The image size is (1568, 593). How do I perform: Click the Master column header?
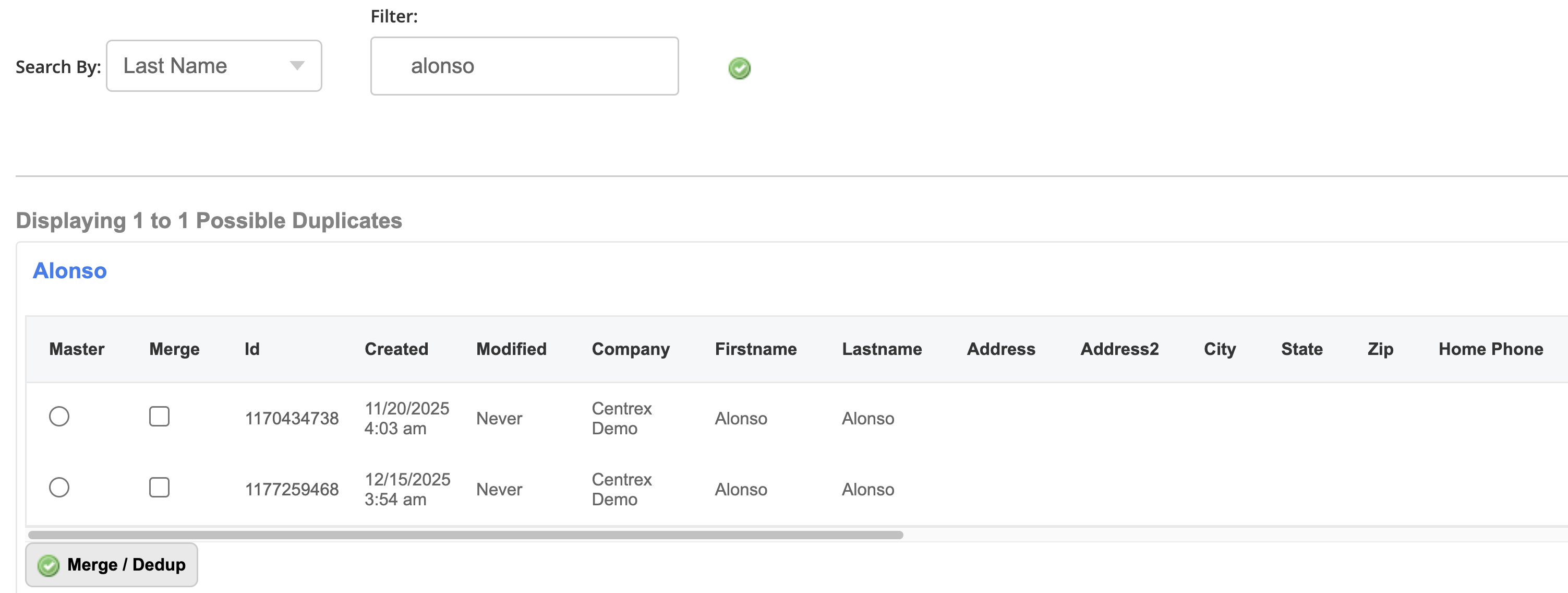[77, 349]
